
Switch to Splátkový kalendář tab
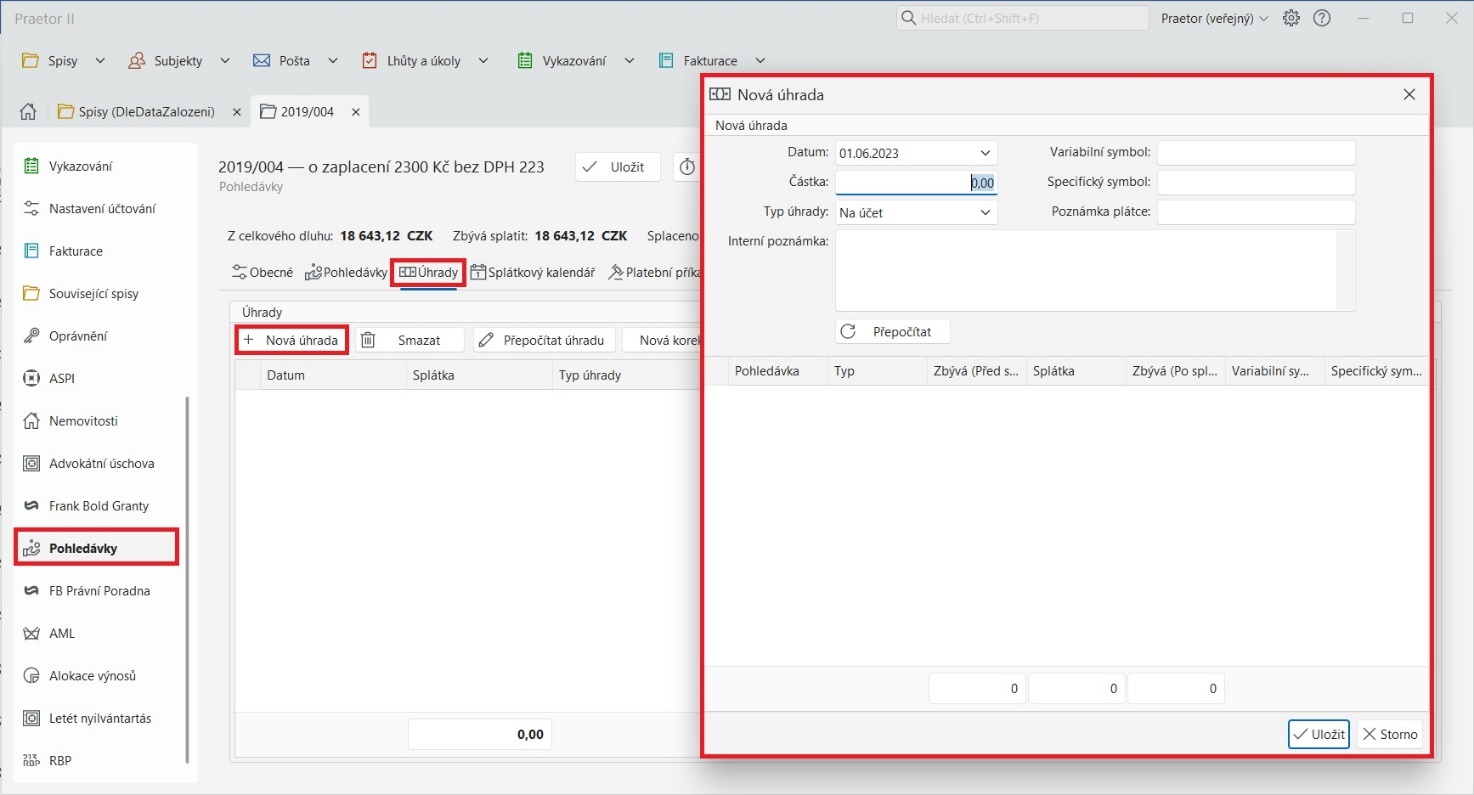532,272
